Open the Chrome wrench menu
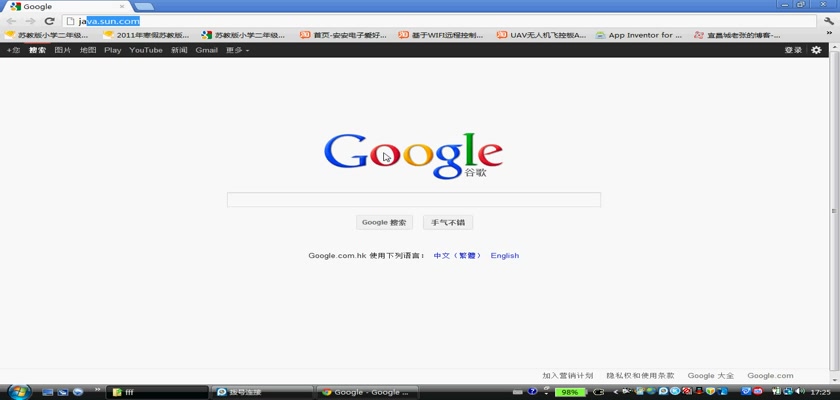Image resolution: width=840 pixels, height=400 pixels. [829, 21]
